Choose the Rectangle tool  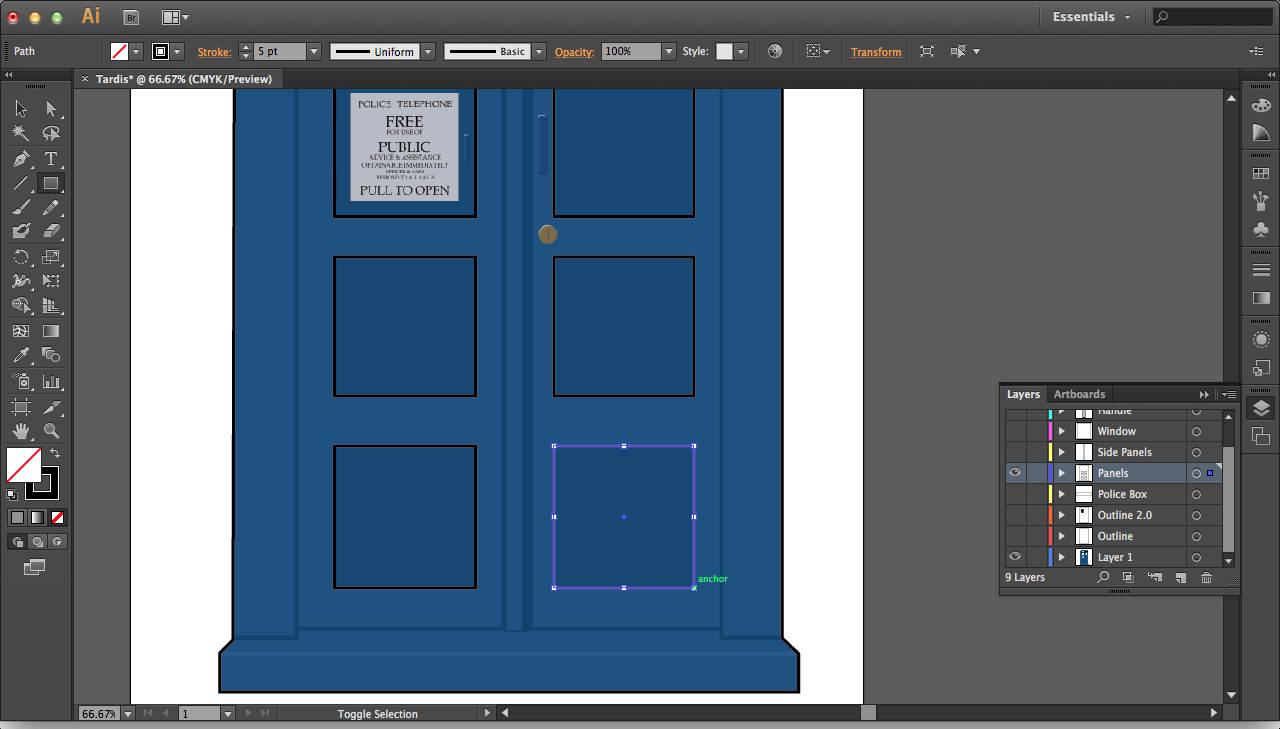(51, 183)
